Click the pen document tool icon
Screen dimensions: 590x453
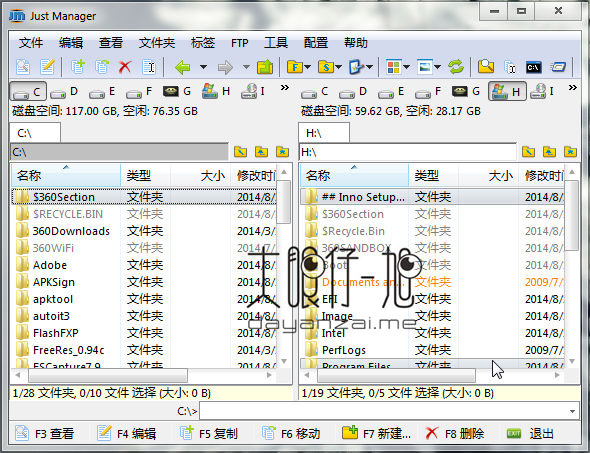pos(356,67)
